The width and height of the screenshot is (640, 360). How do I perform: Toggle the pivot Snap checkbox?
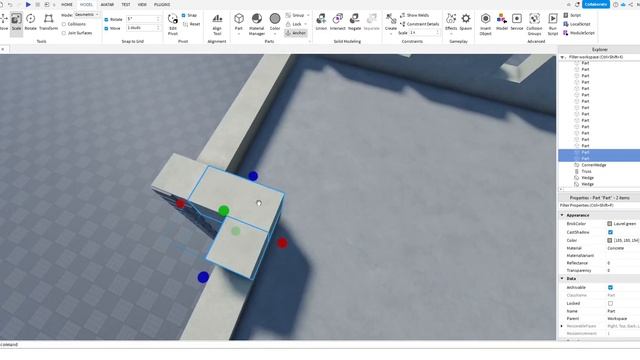click(183, 15)
